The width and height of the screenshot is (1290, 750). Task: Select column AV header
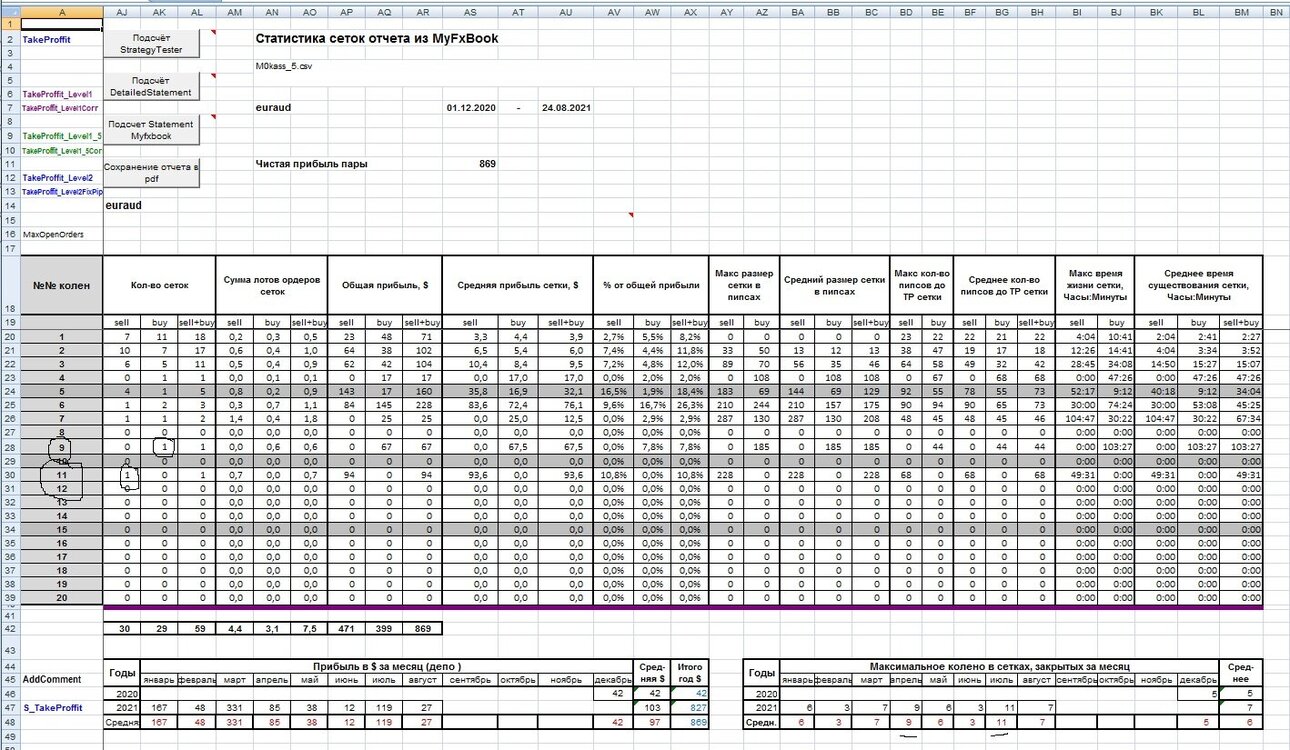click(x=614, y=11)
